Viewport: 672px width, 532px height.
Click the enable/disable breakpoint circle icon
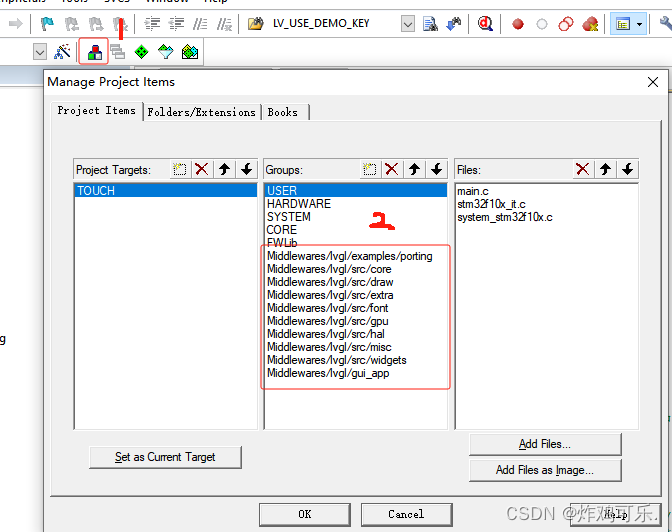(542, 24)
